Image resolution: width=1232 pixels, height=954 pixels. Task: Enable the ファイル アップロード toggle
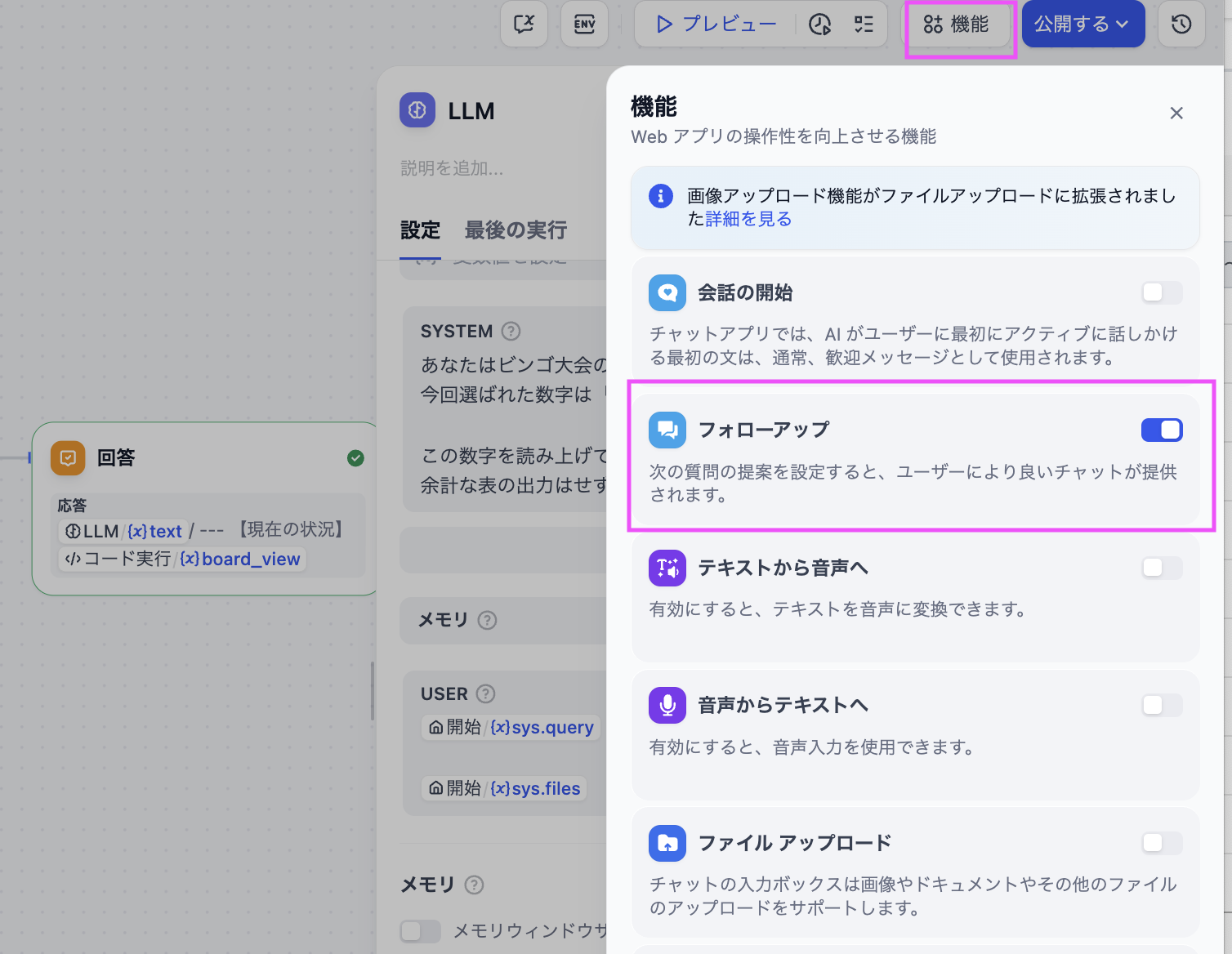coord(1161,843)
